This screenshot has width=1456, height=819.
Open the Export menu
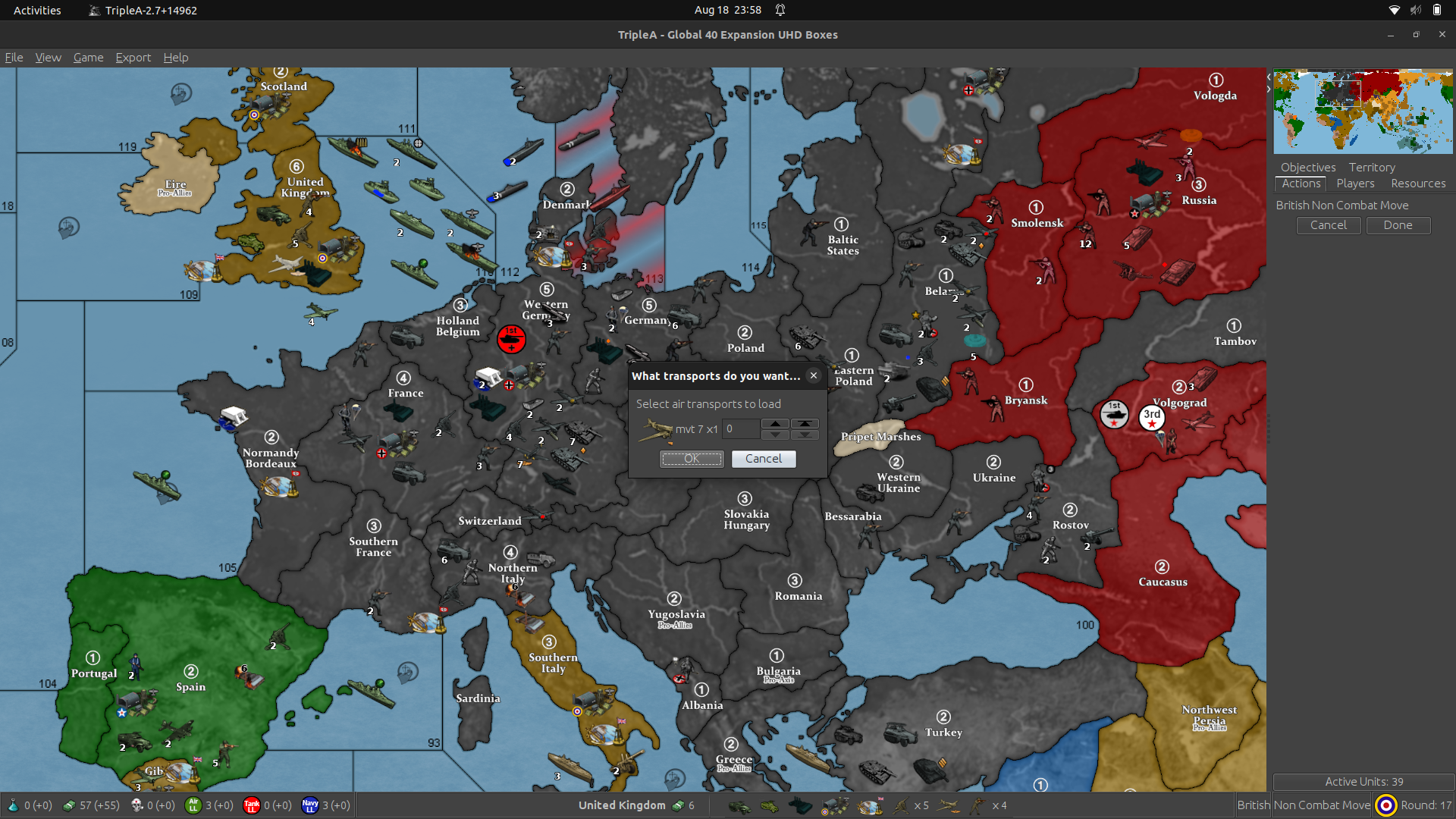[133, 58]
